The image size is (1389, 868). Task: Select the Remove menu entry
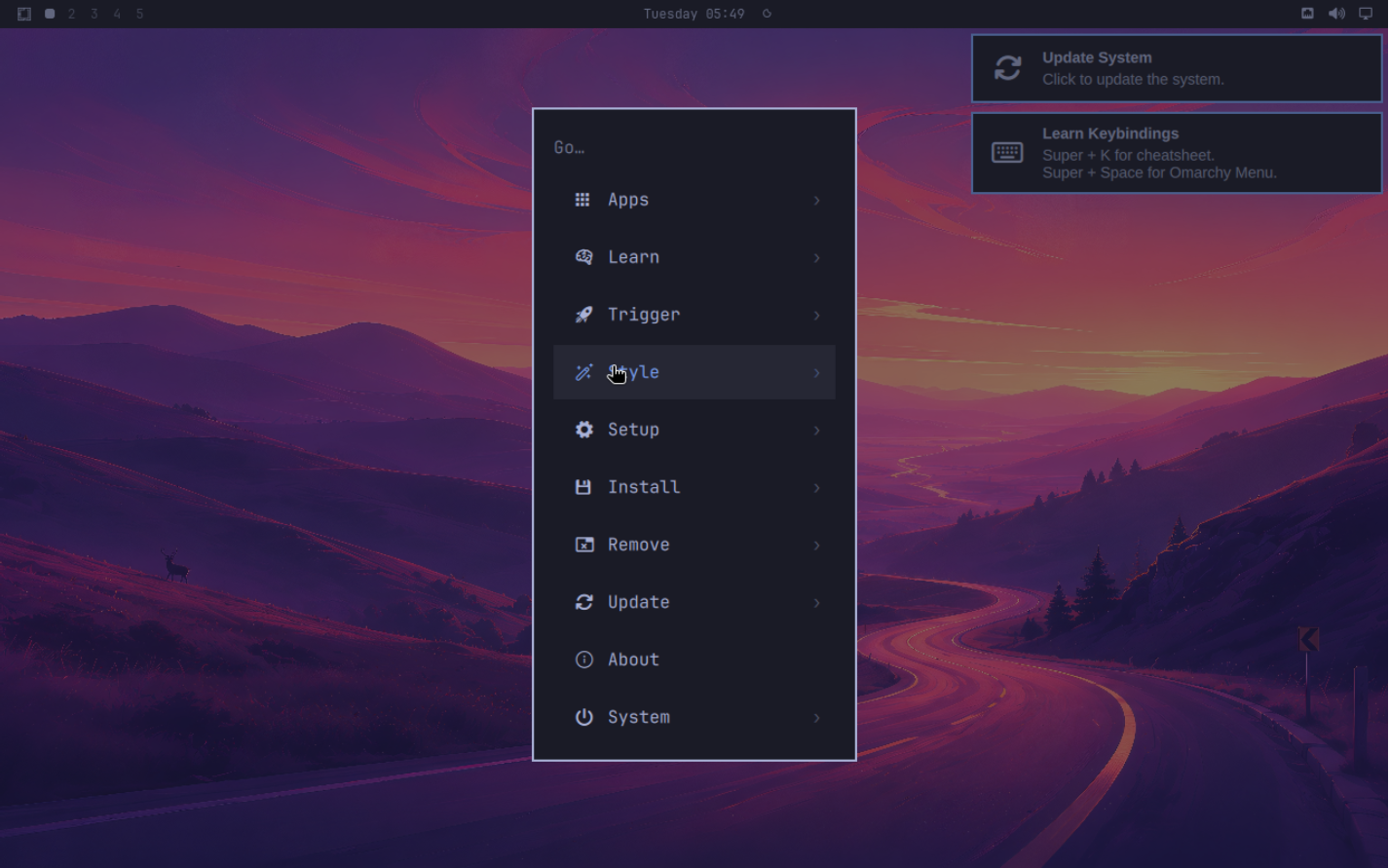point(694,545)
